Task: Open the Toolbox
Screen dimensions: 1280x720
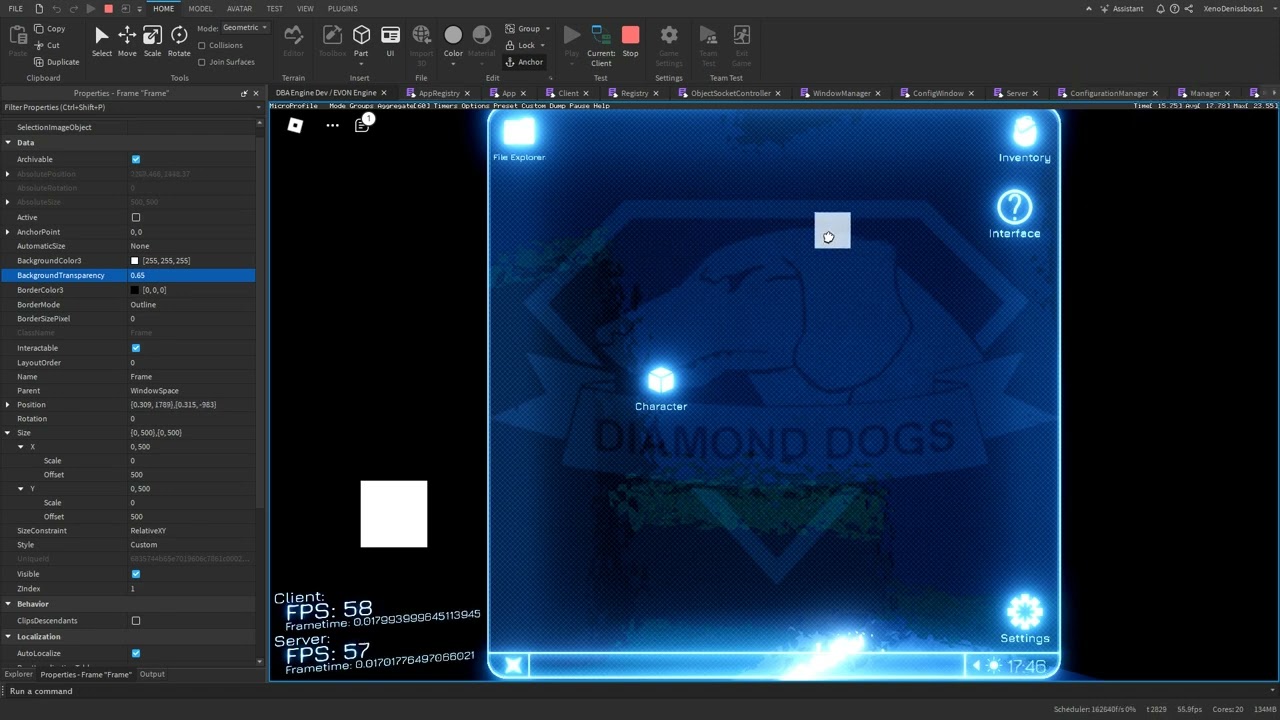Action: coord(332,41)
